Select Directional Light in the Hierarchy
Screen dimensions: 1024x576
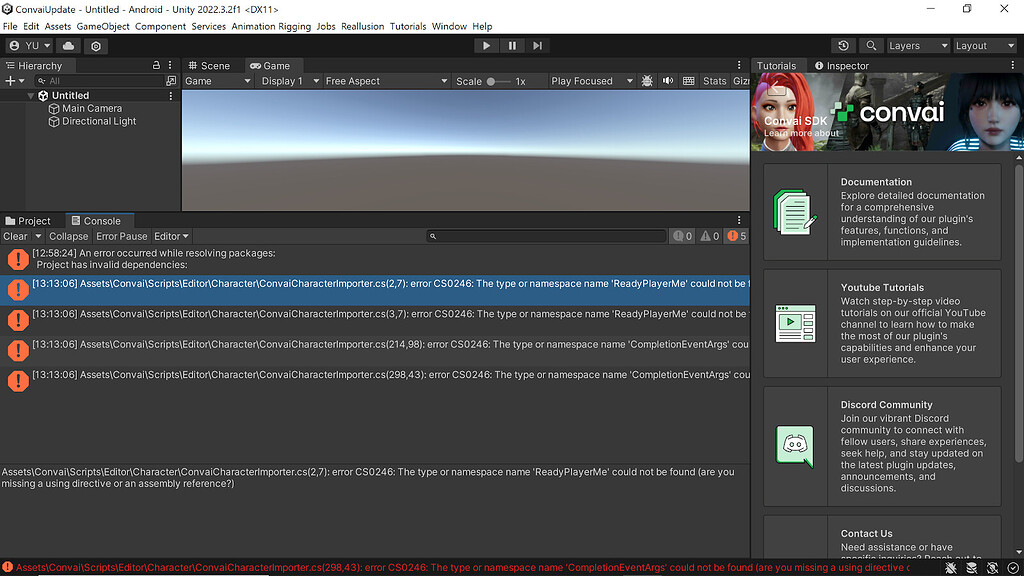(x=98, y=121)
